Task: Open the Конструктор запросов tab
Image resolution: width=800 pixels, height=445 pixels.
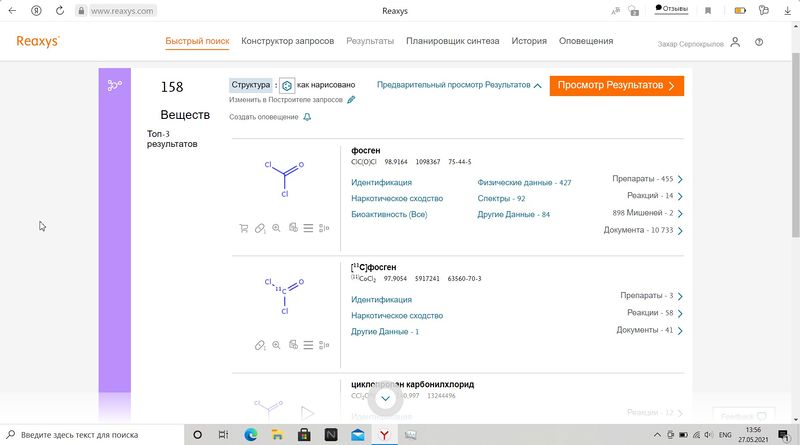Action: (288, 41)
